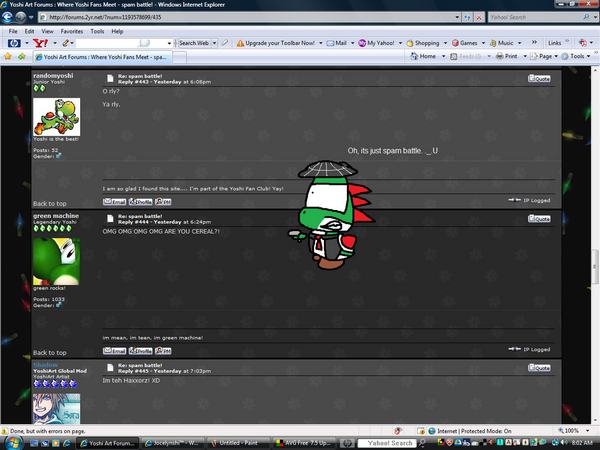600x450 pixels.
Task: Open Yahoo Music toolbar button
Action: (501, 43)
